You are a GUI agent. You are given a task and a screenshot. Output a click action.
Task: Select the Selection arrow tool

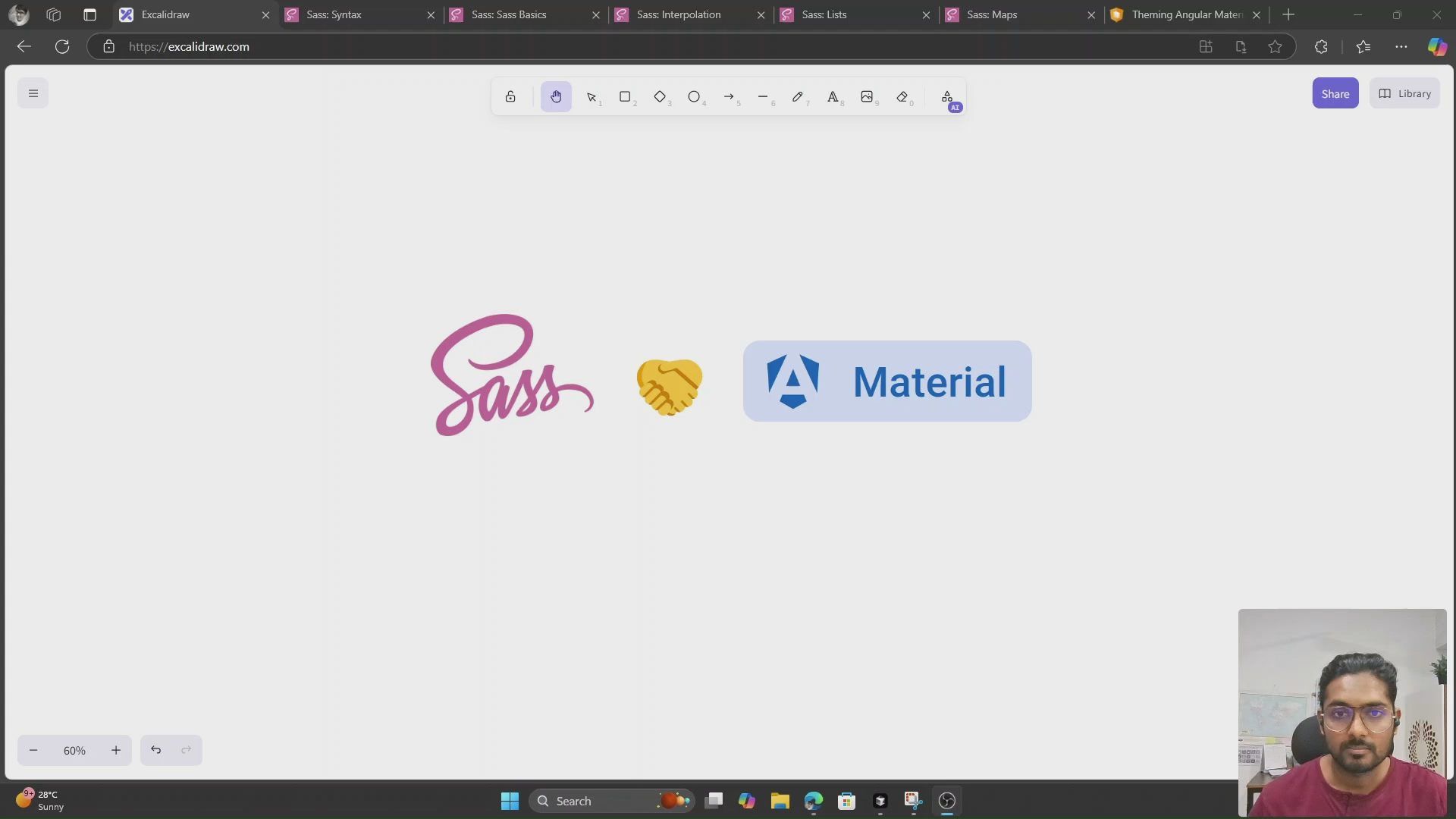click(x=592, y=96)
